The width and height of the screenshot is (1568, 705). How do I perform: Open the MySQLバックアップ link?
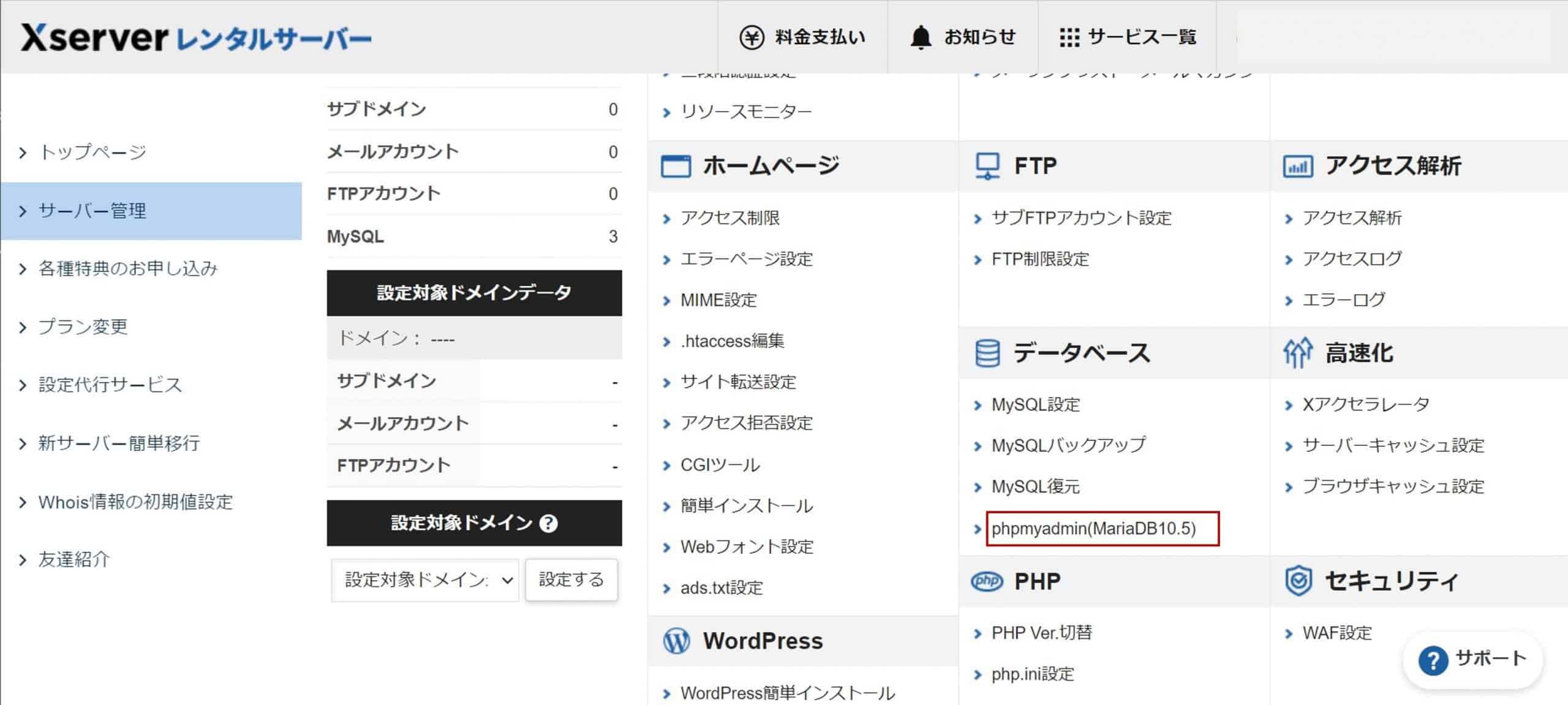[x=1069, y=445]
